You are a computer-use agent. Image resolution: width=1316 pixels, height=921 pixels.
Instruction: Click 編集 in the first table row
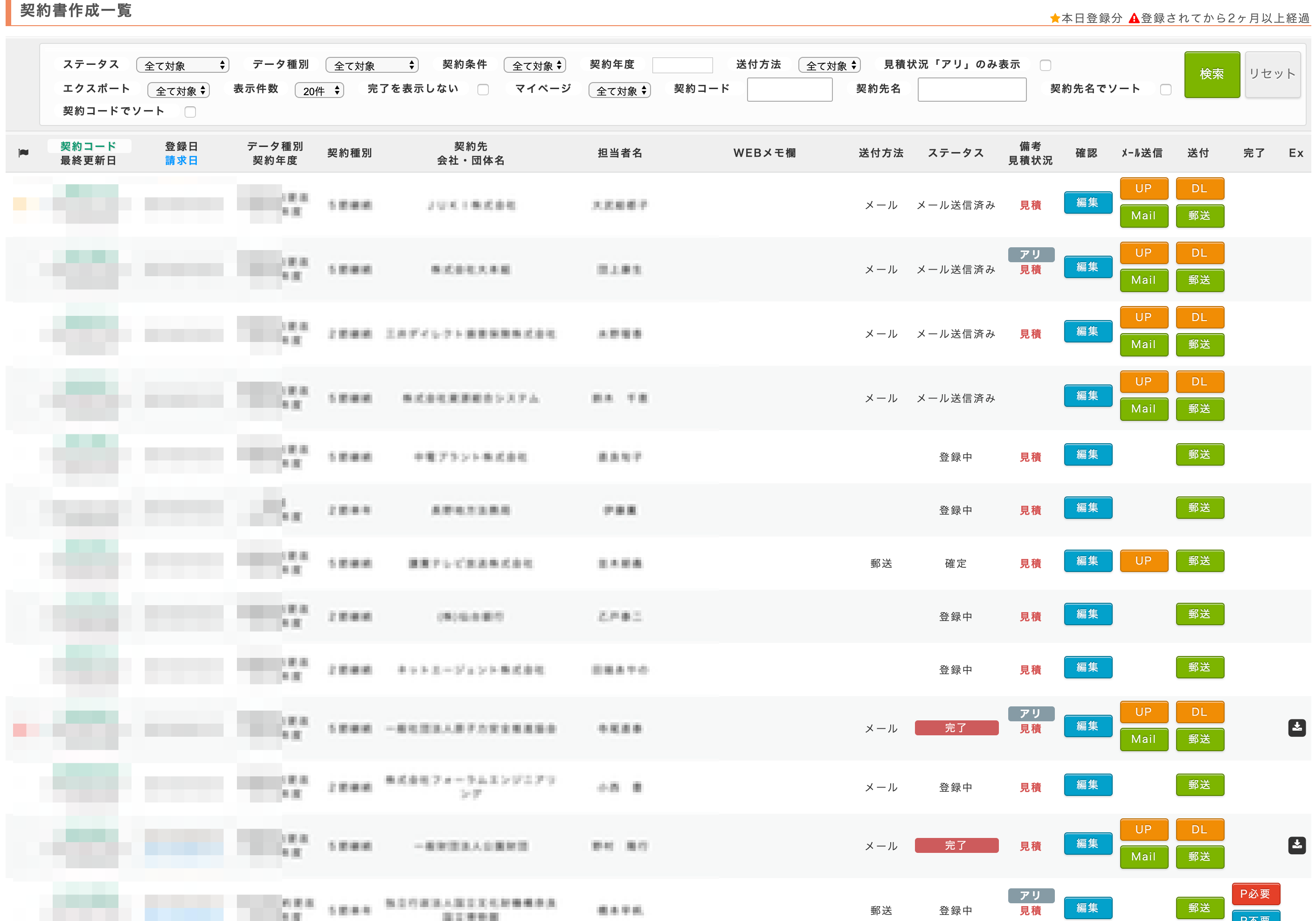tap(1087, 202)
